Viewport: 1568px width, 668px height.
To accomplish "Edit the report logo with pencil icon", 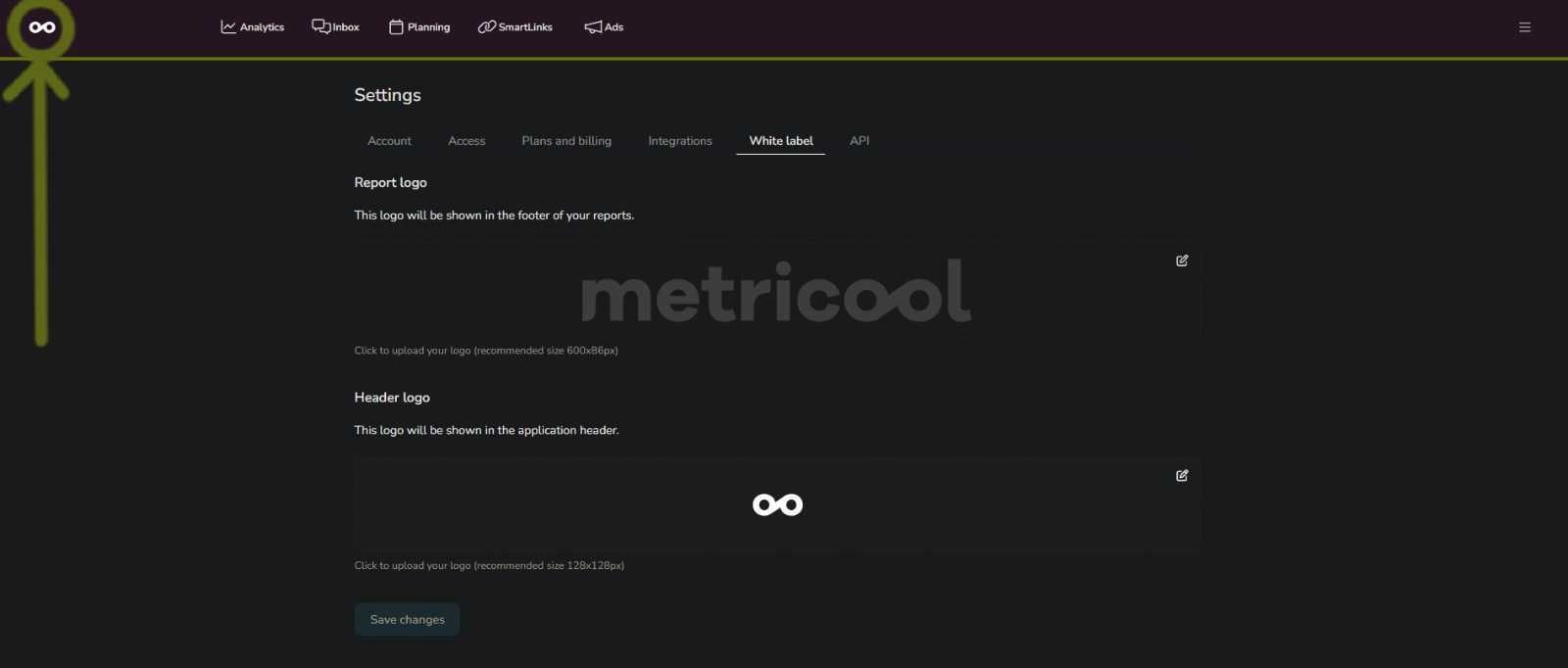I will [1182, 261].
